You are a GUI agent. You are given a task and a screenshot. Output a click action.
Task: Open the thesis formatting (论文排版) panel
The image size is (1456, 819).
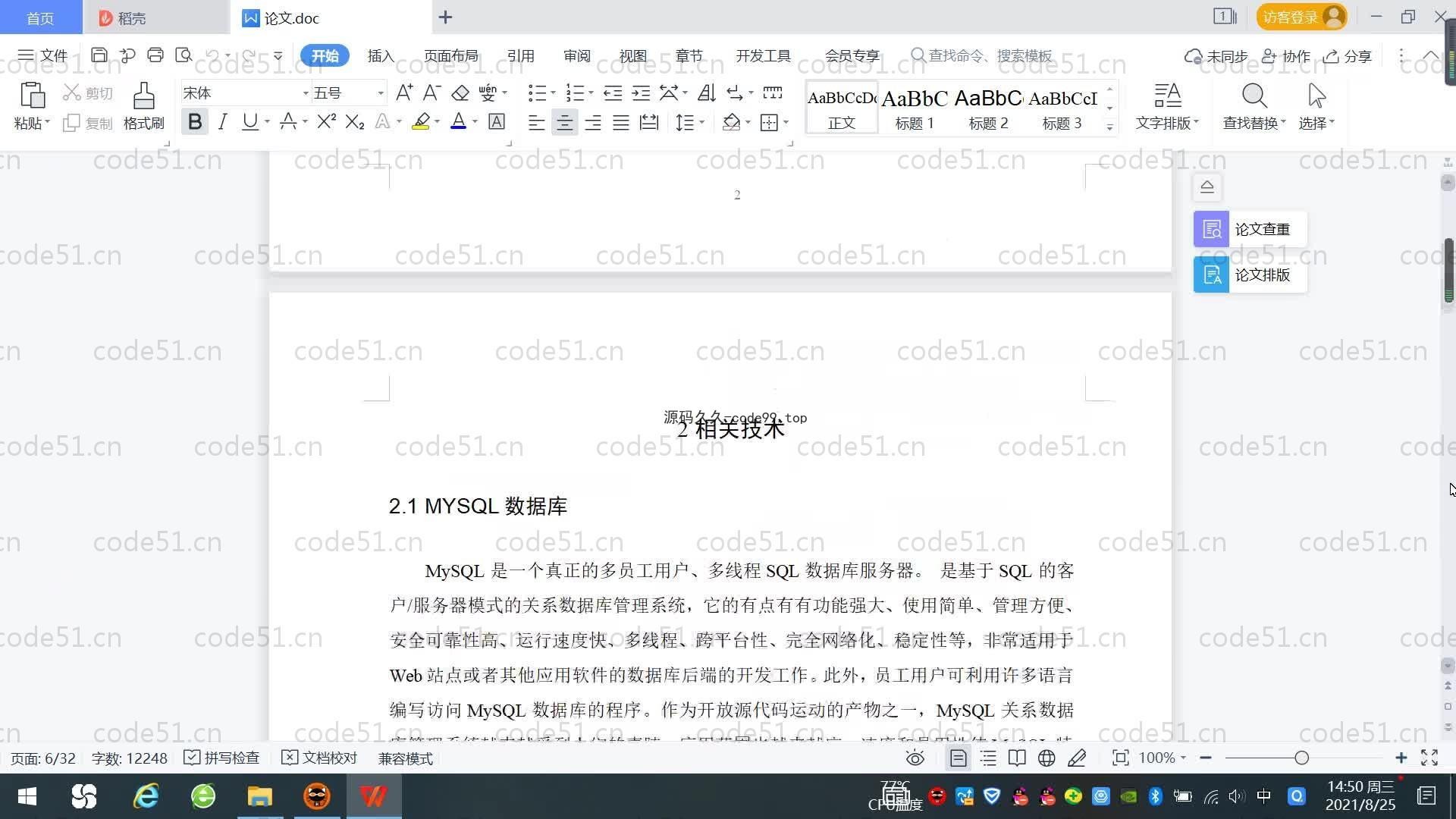1250,275
